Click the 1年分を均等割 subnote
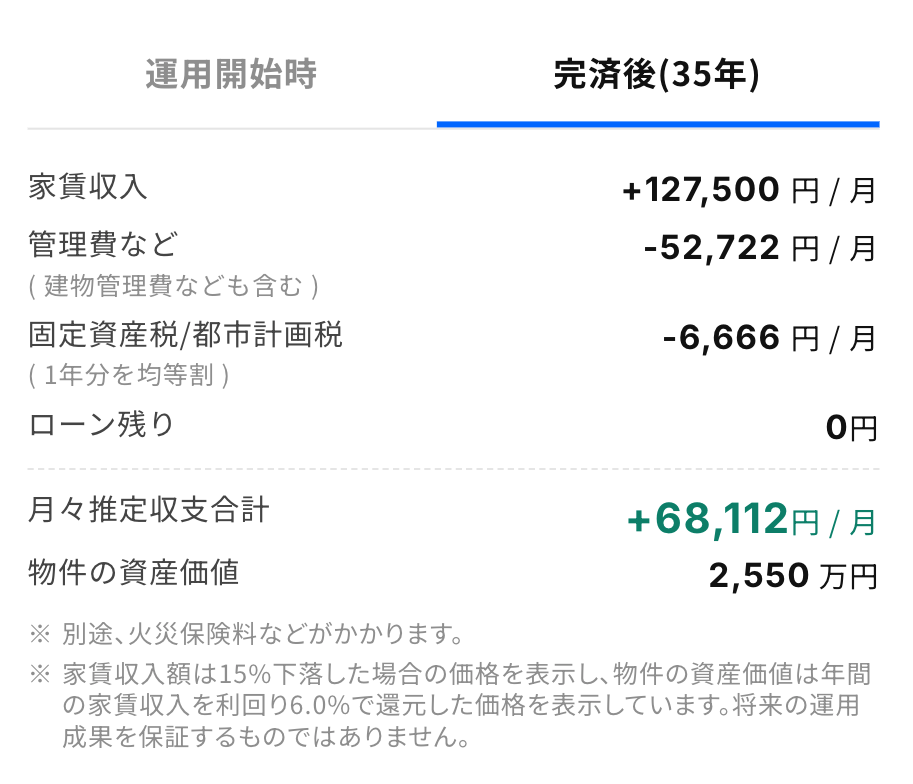The image size is (913, 784). pos(129,376)
